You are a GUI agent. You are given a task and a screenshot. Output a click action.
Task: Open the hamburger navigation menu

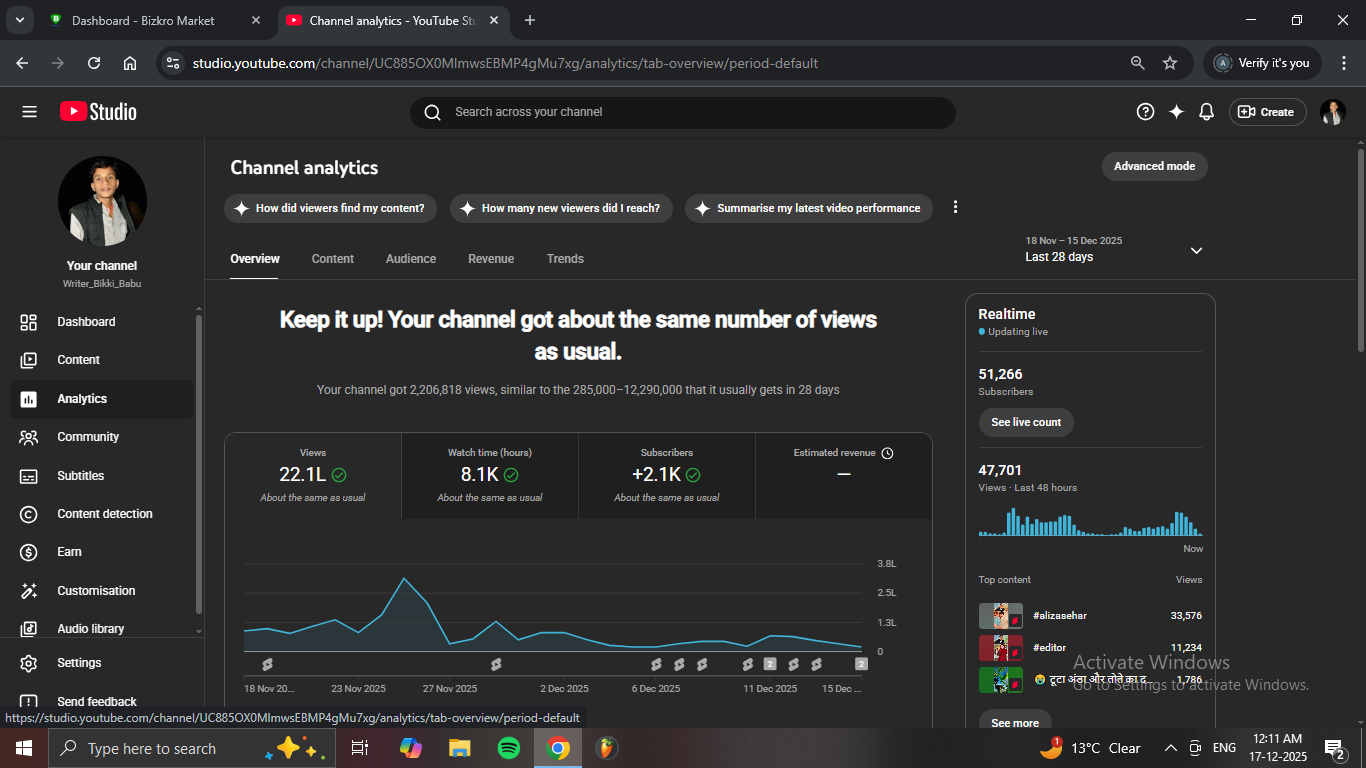pos(29,112)
